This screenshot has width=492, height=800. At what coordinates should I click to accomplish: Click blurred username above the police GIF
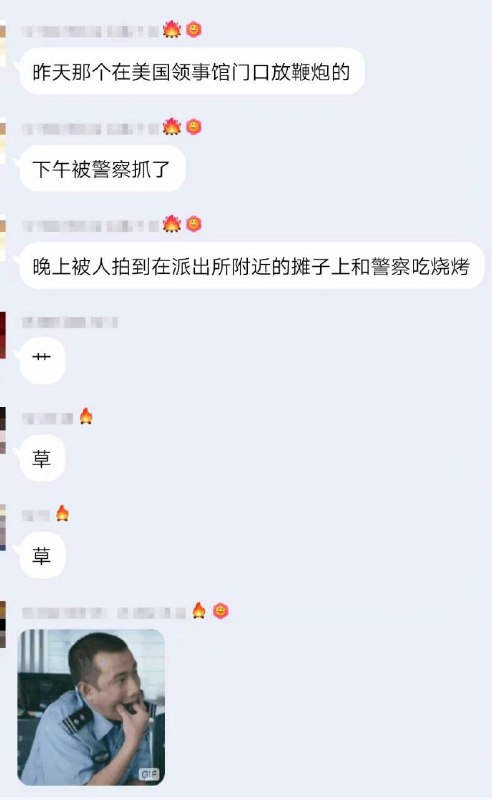point(104,613)
